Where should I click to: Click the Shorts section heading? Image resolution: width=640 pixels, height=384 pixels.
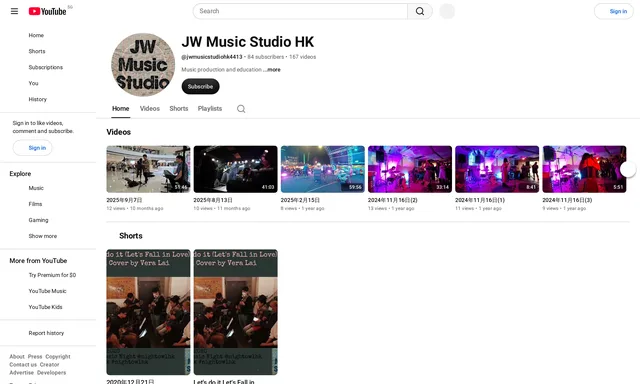[131, 236]
